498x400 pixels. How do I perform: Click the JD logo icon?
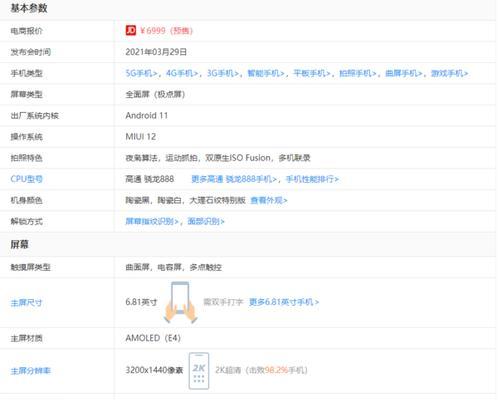131,30
